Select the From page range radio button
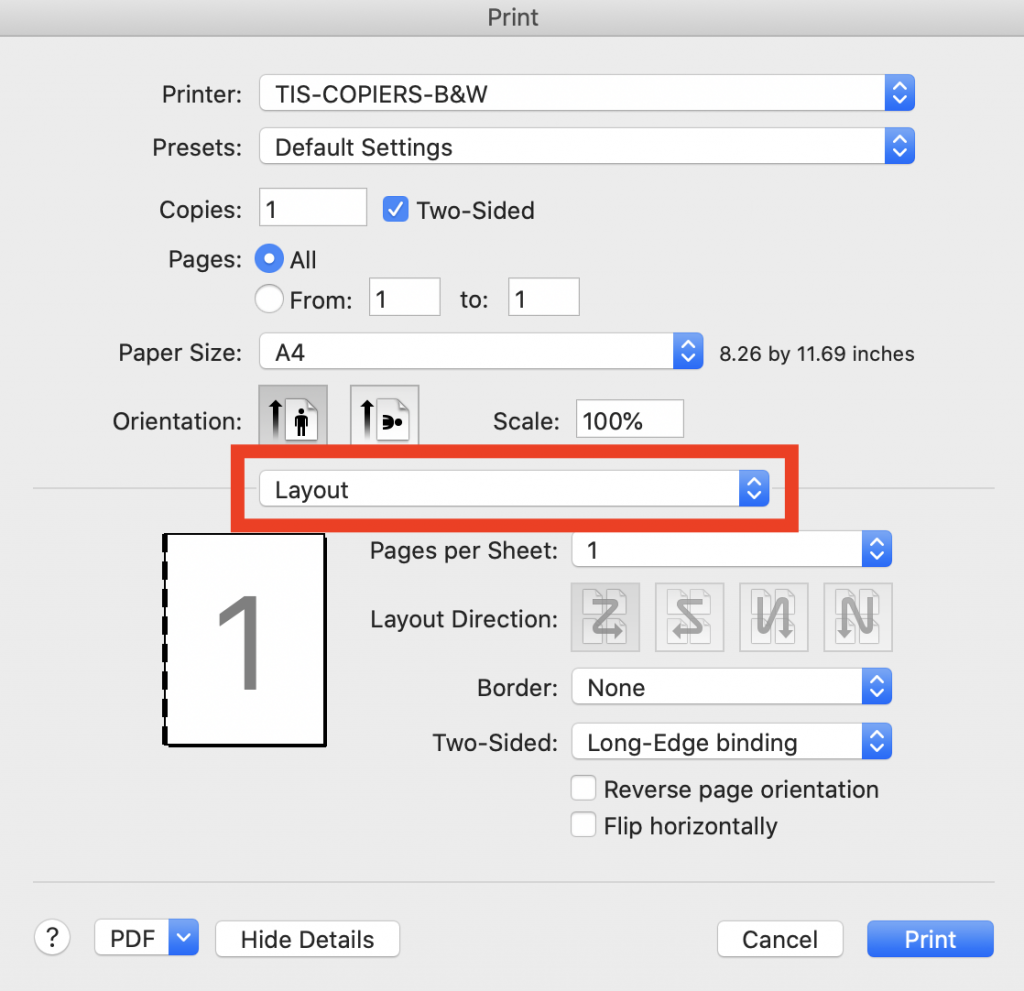Image resolution: width=1024 pixels, height=991 pixels. pyautogui.click(x=269, y=298)
